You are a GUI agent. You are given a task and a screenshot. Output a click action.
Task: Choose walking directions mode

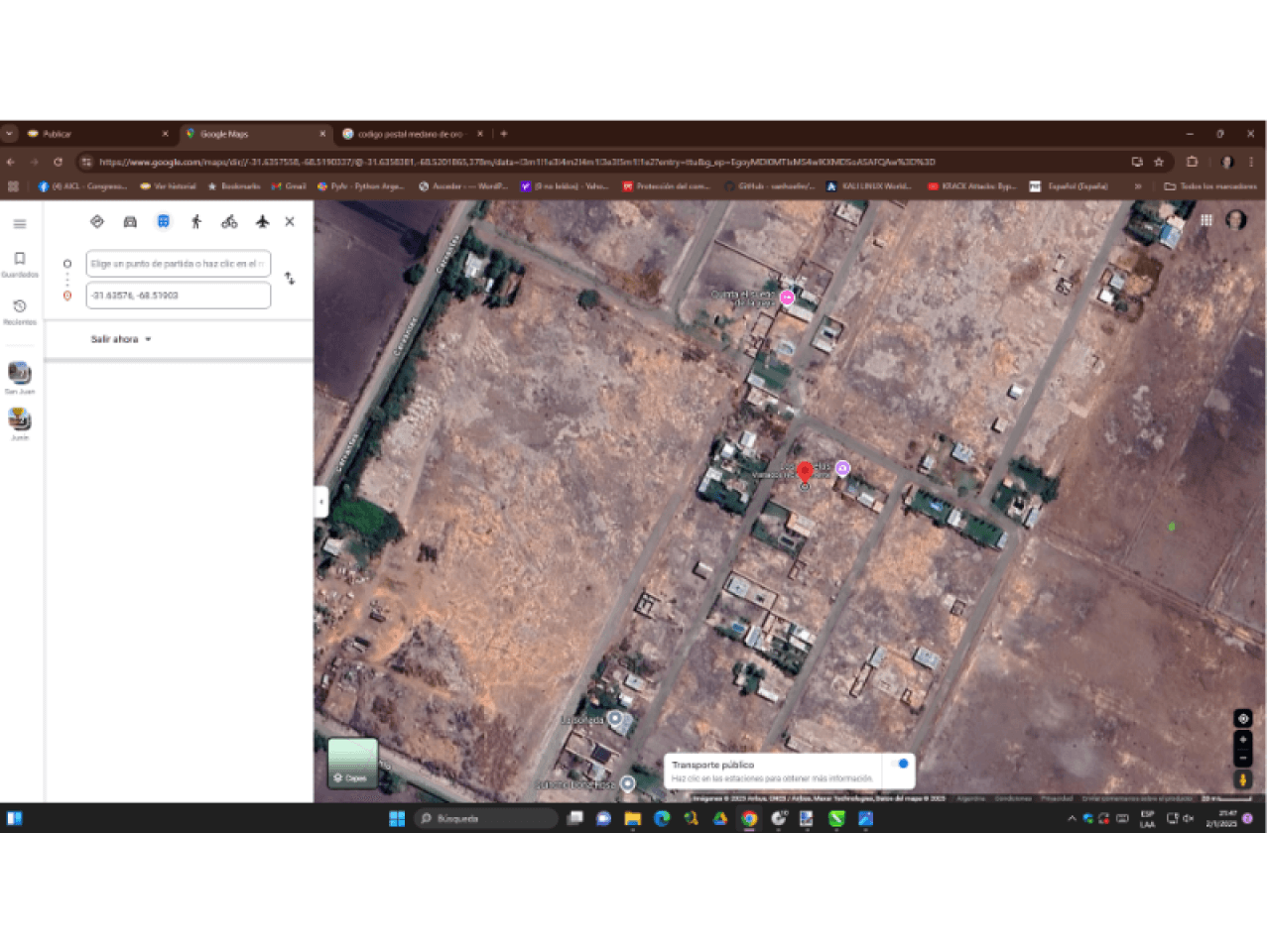tap(196, 222)
